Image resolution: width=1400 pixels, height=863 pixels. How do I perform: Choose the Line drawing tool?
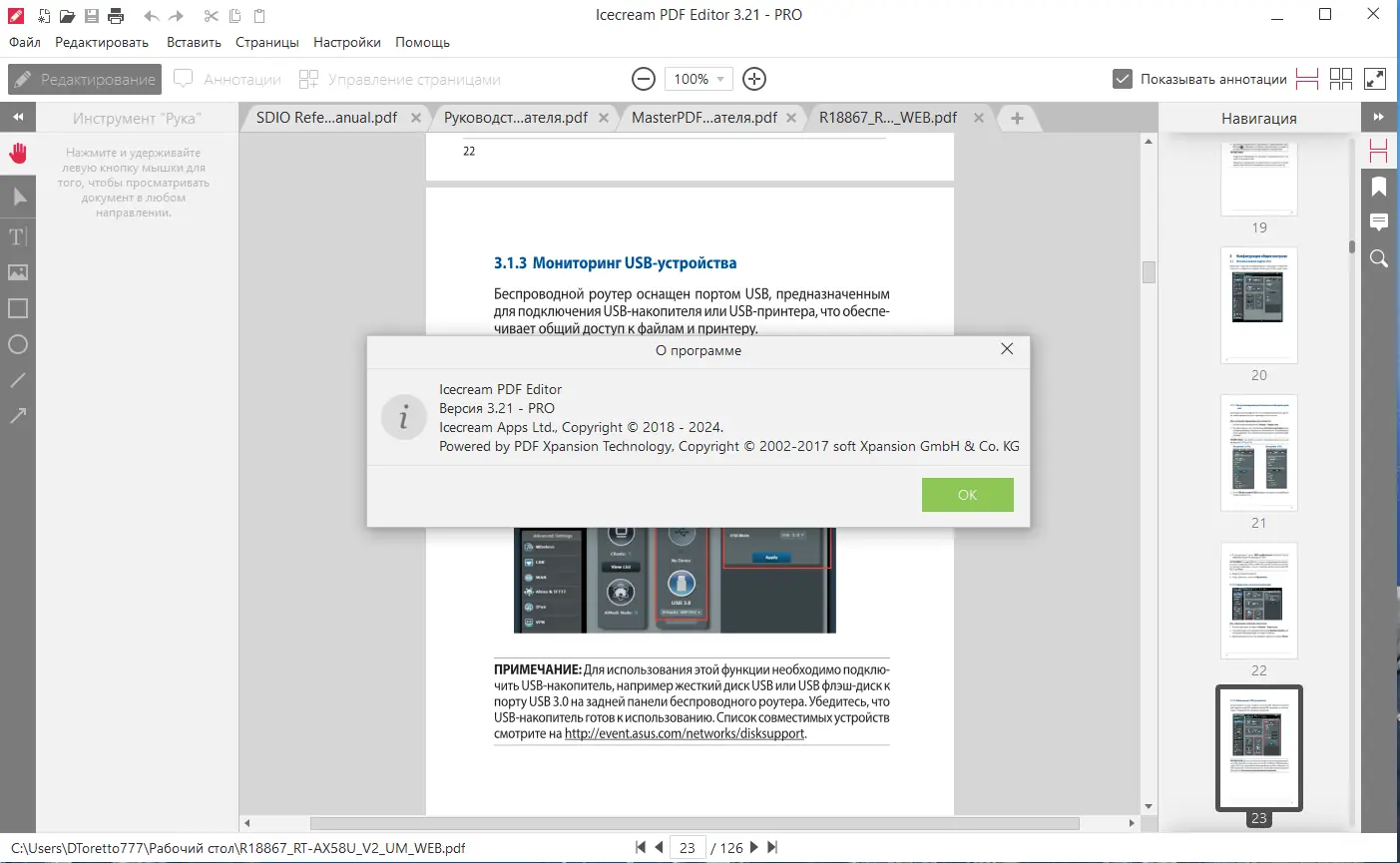coord(18,380)
